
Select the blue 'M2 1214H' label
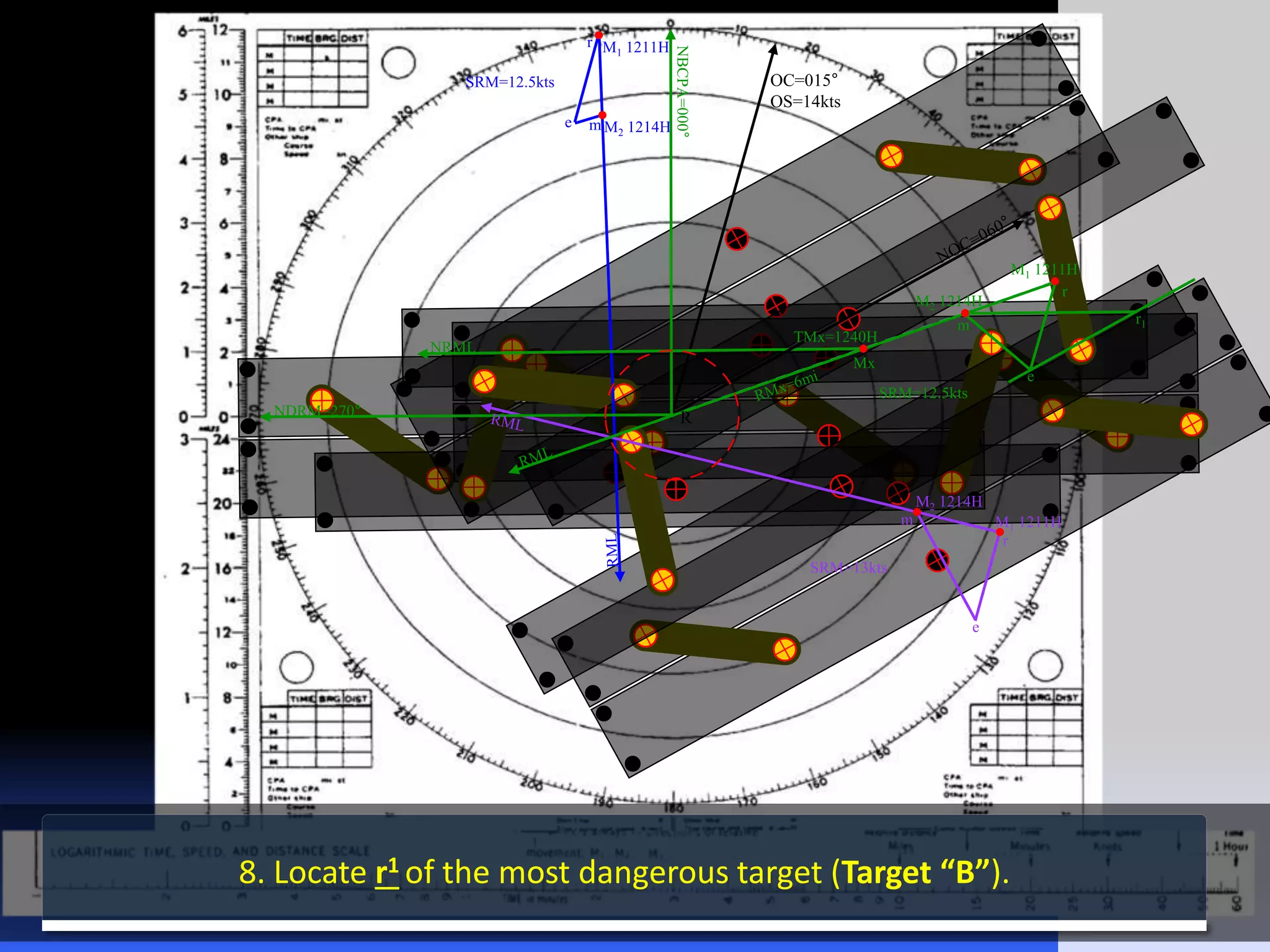pyautogui.click(x=637, y=128)
